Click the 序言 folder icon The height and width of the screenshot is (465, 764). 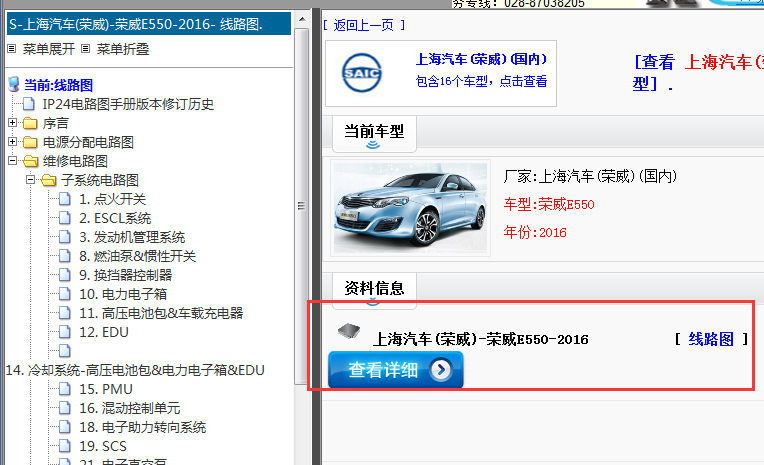point(30,123)
